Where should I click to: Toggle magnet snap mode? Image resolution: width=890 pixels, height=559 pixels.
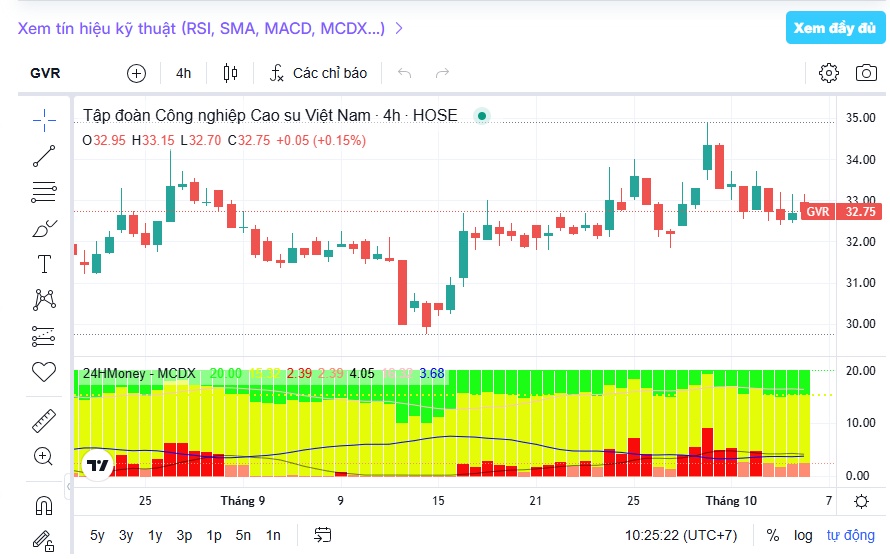(44, 505)
